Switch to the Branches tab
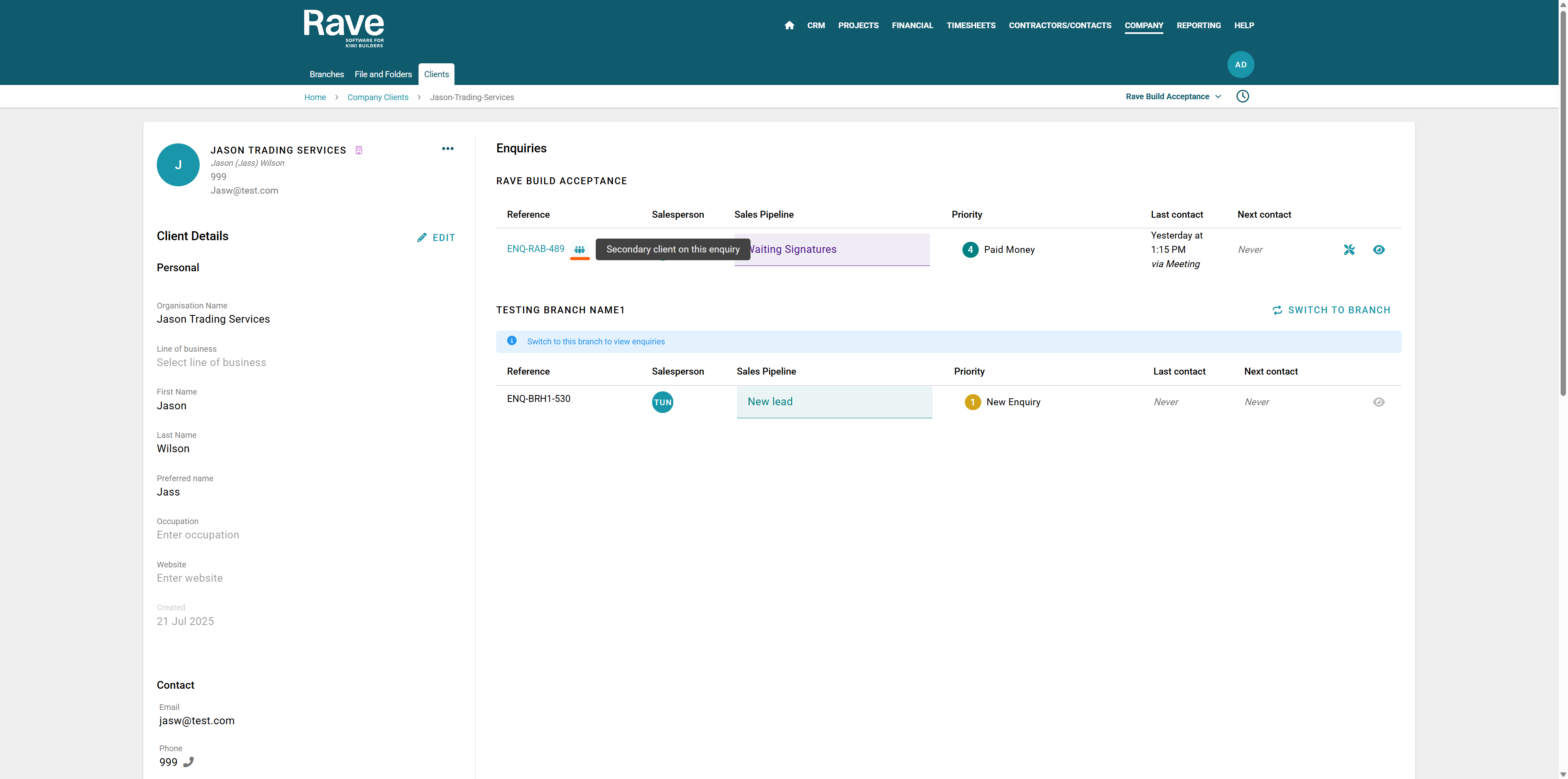The image size is (1568, 779). tap(326, 74)
